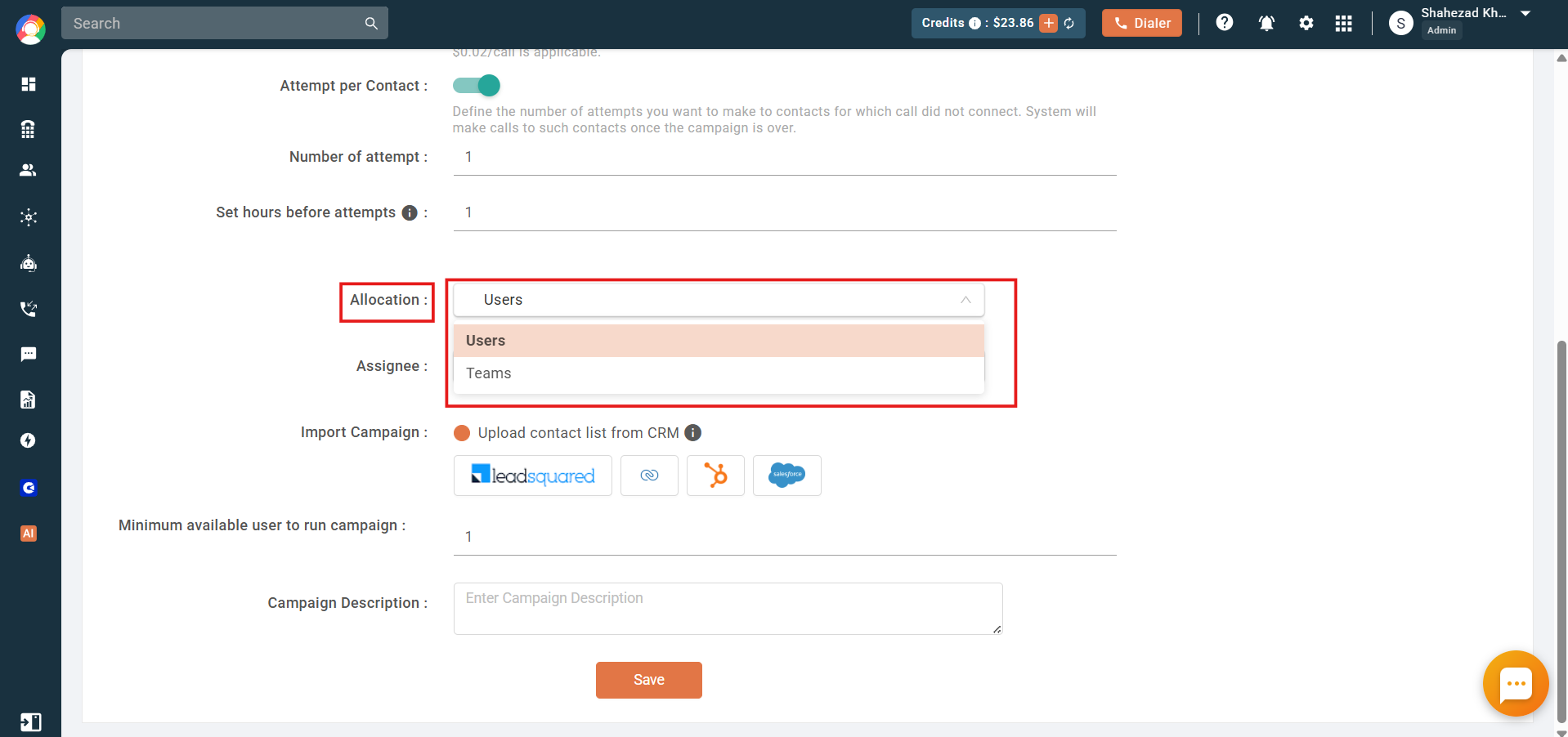
Task: Click the Set hours before attempts field
Action: click(x=785, y=212)
